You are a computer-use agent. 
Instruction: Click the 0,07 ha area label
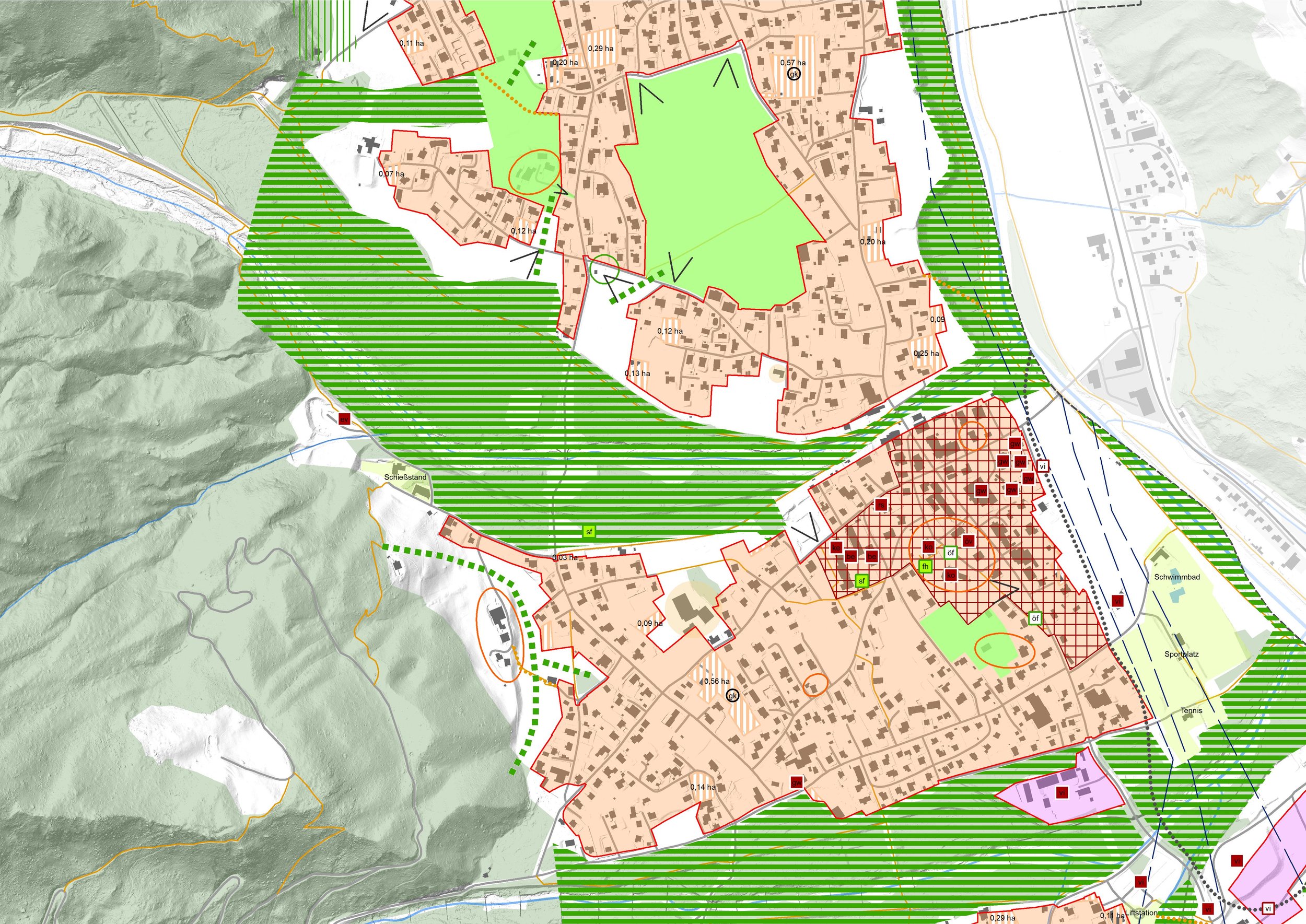point(391,173)
